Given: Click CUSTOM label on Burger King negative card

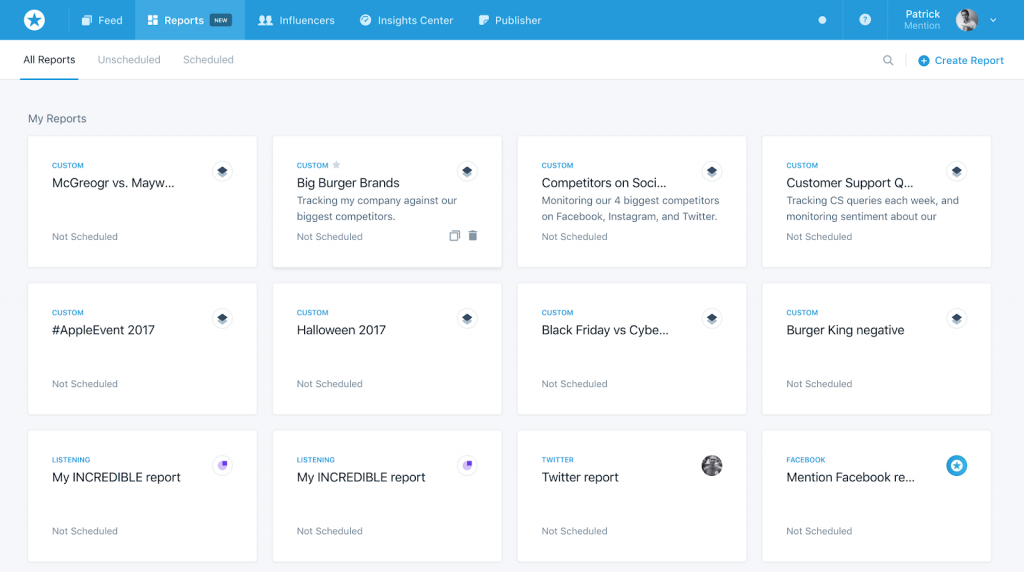Looking at the screenshot, I should tap(802, 313).
